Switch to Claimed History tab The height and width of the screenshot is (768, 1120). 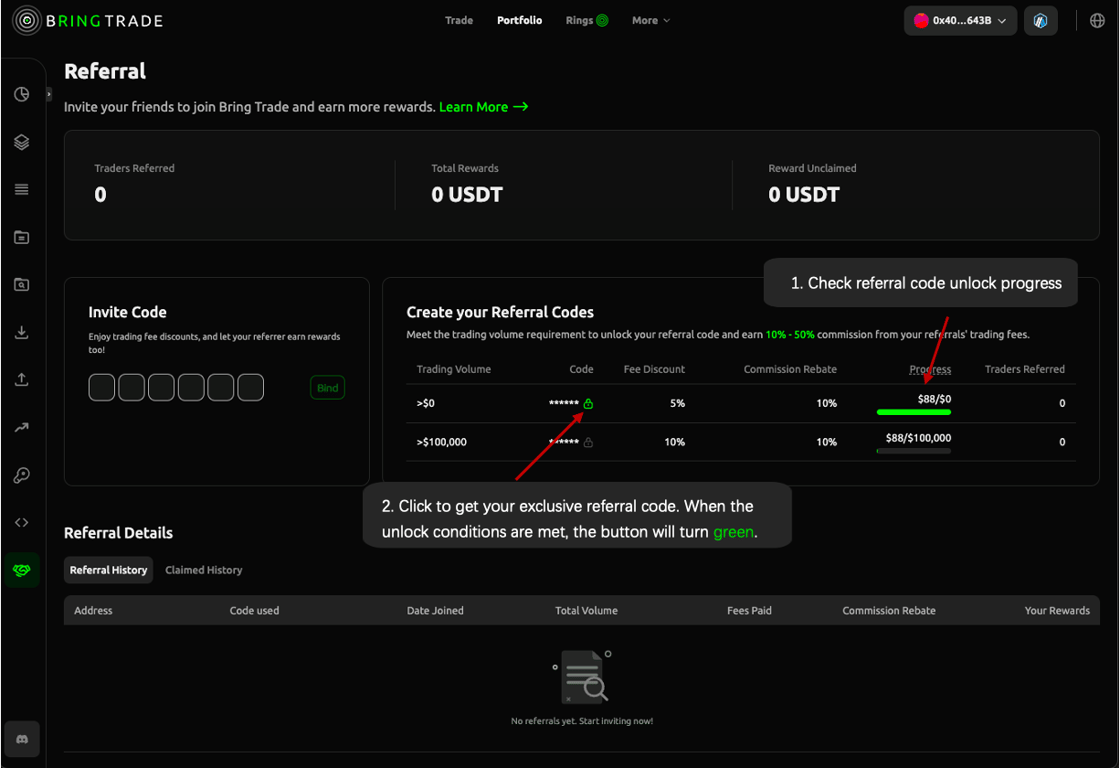[204, 570]
